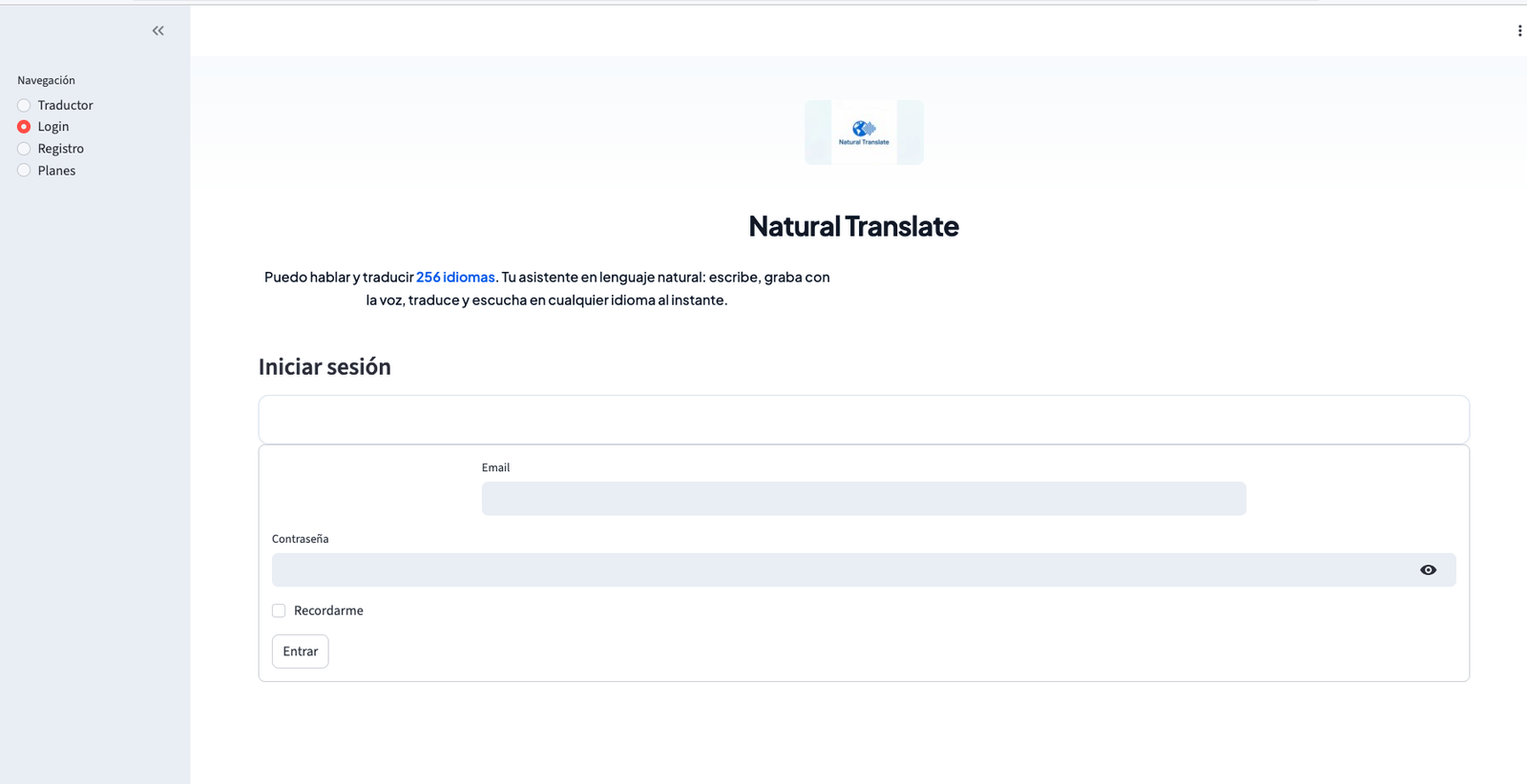Click the "Iniciar sesión" heading
Screen dimensions: 1527x784
(x=324, y=367)
